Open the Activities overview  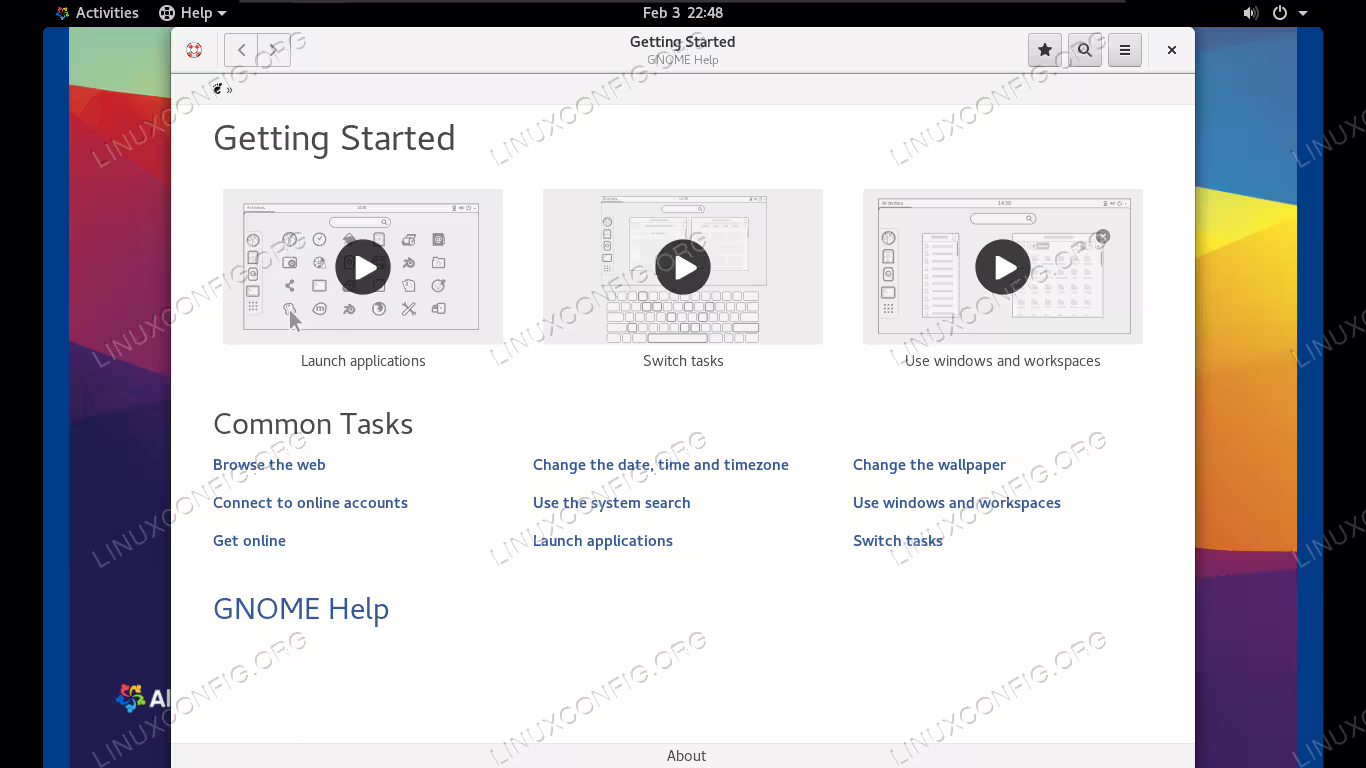pyautogui.click(x=97, y=13)
